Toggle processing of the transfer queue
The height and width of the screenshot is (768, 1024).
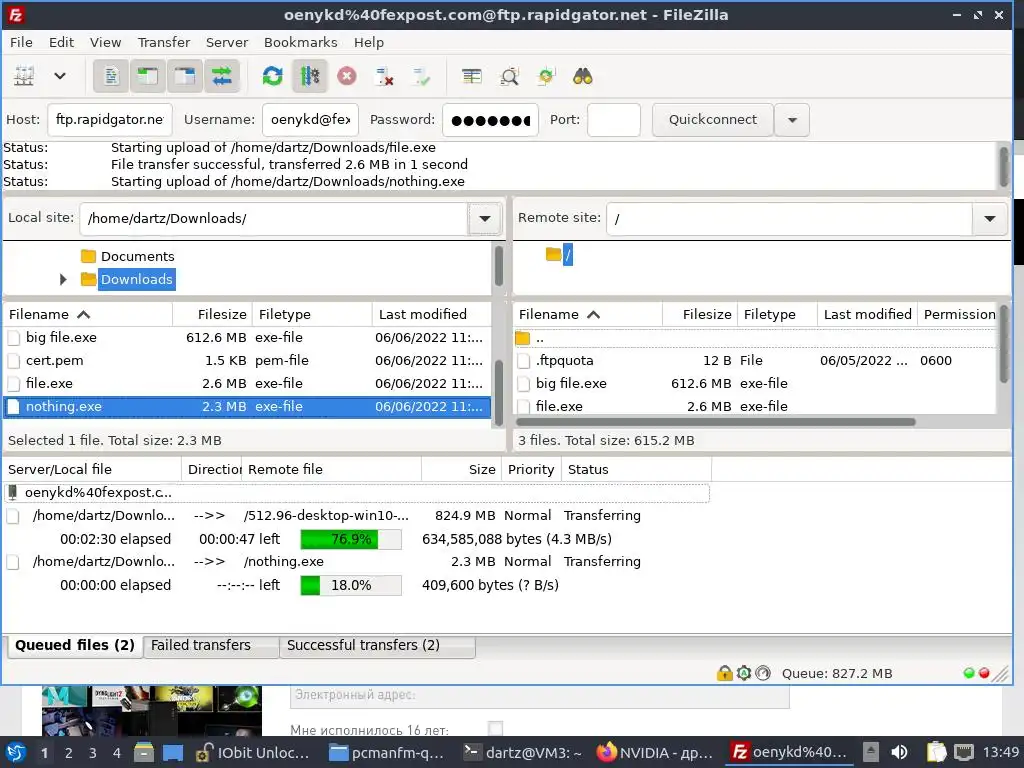tap(310, 76)
